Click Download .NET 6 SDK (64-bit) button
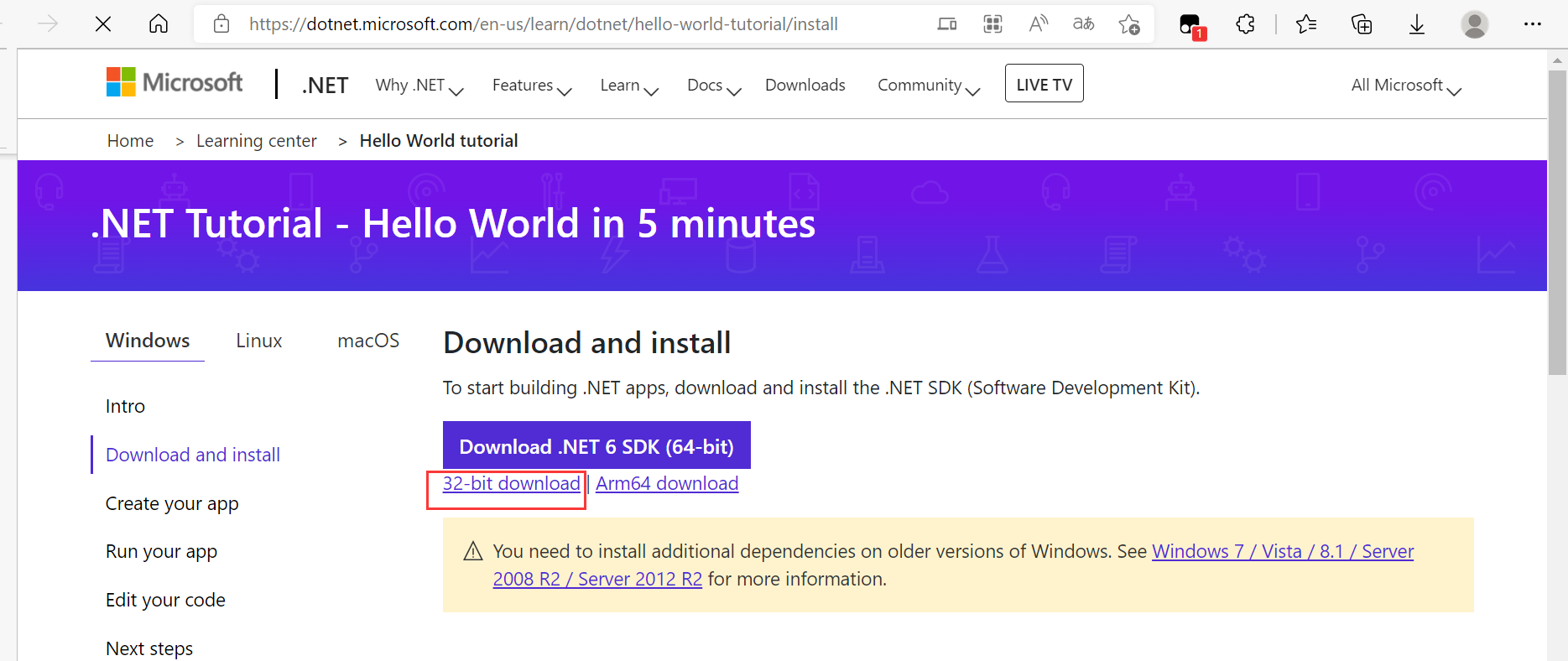Screen dimensions: 1568x661 click(x=596, y=445)
